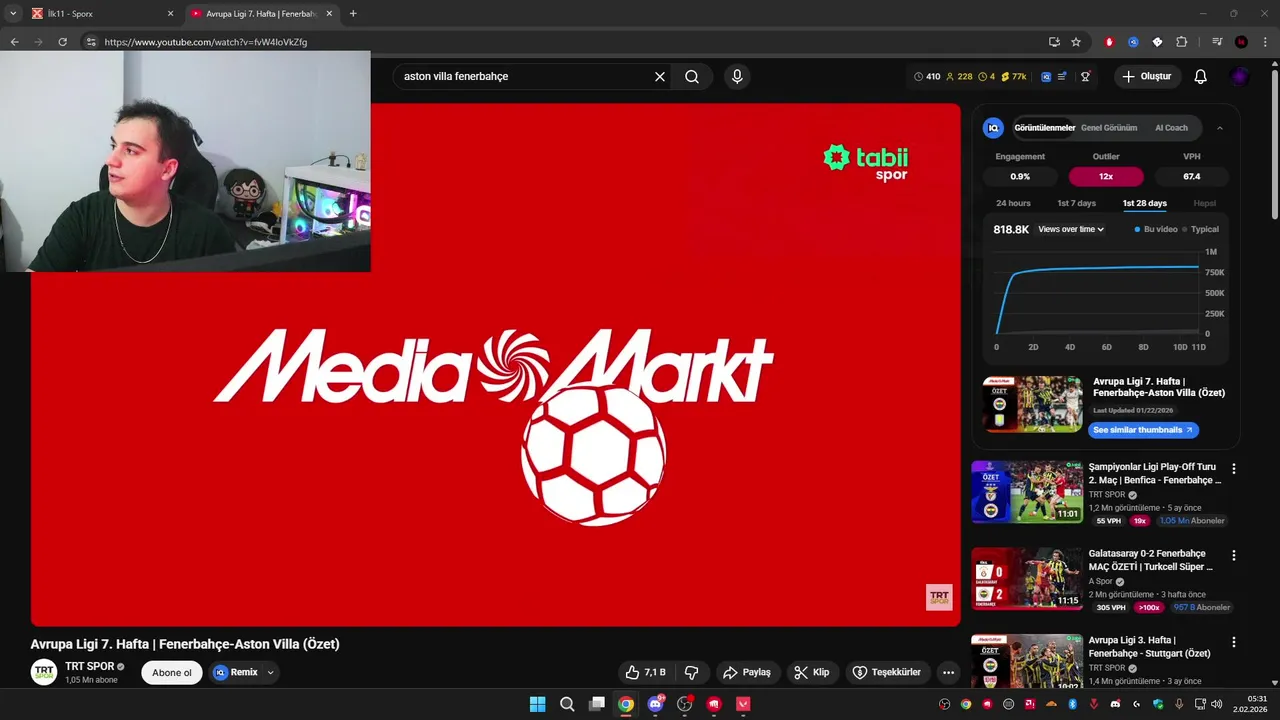
Task: Go back to previous page
Action: 14,42
